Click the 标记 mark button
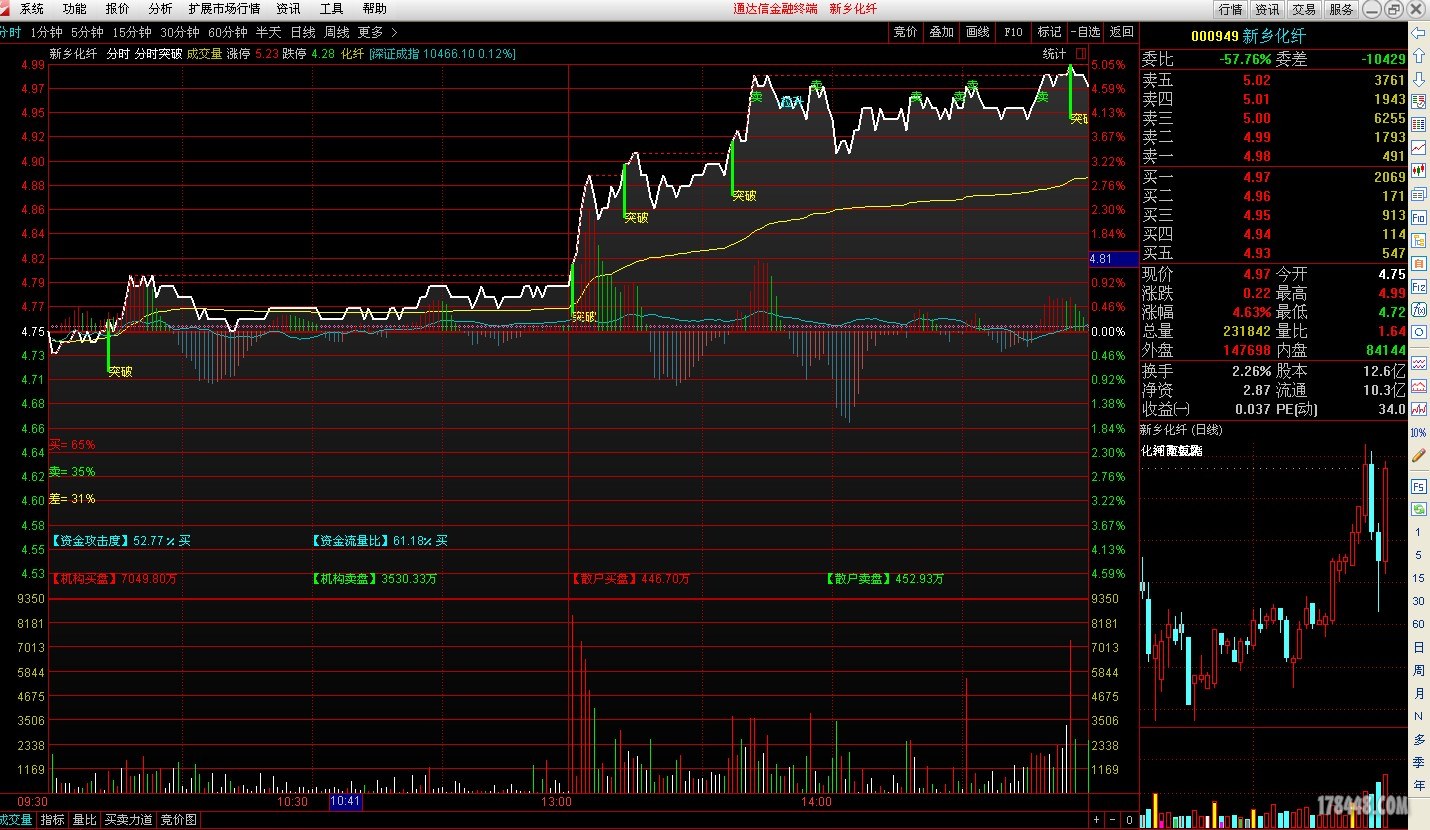The height and width of the screenshot is (830, 1430). tap(1049, 32)
